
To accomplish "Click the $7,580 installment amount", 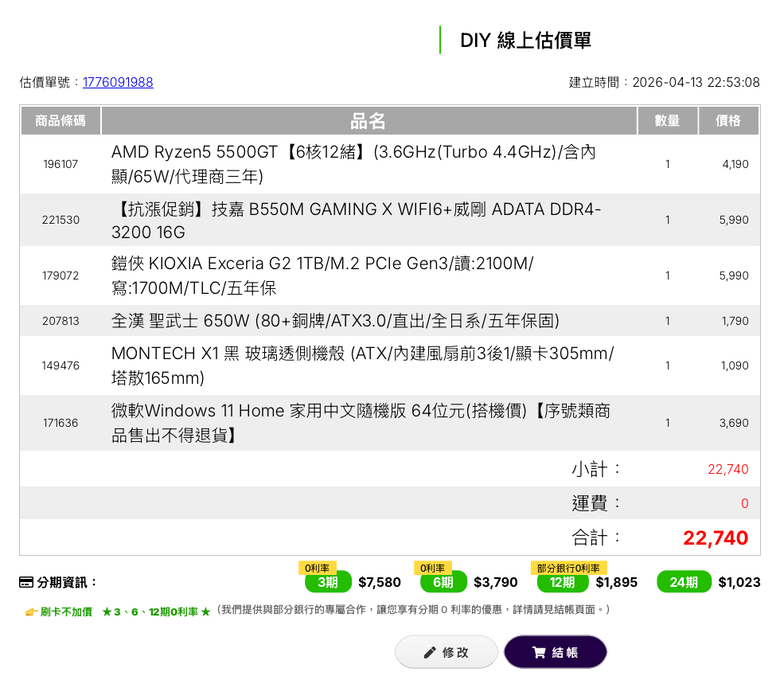I will tap(380, 582).
